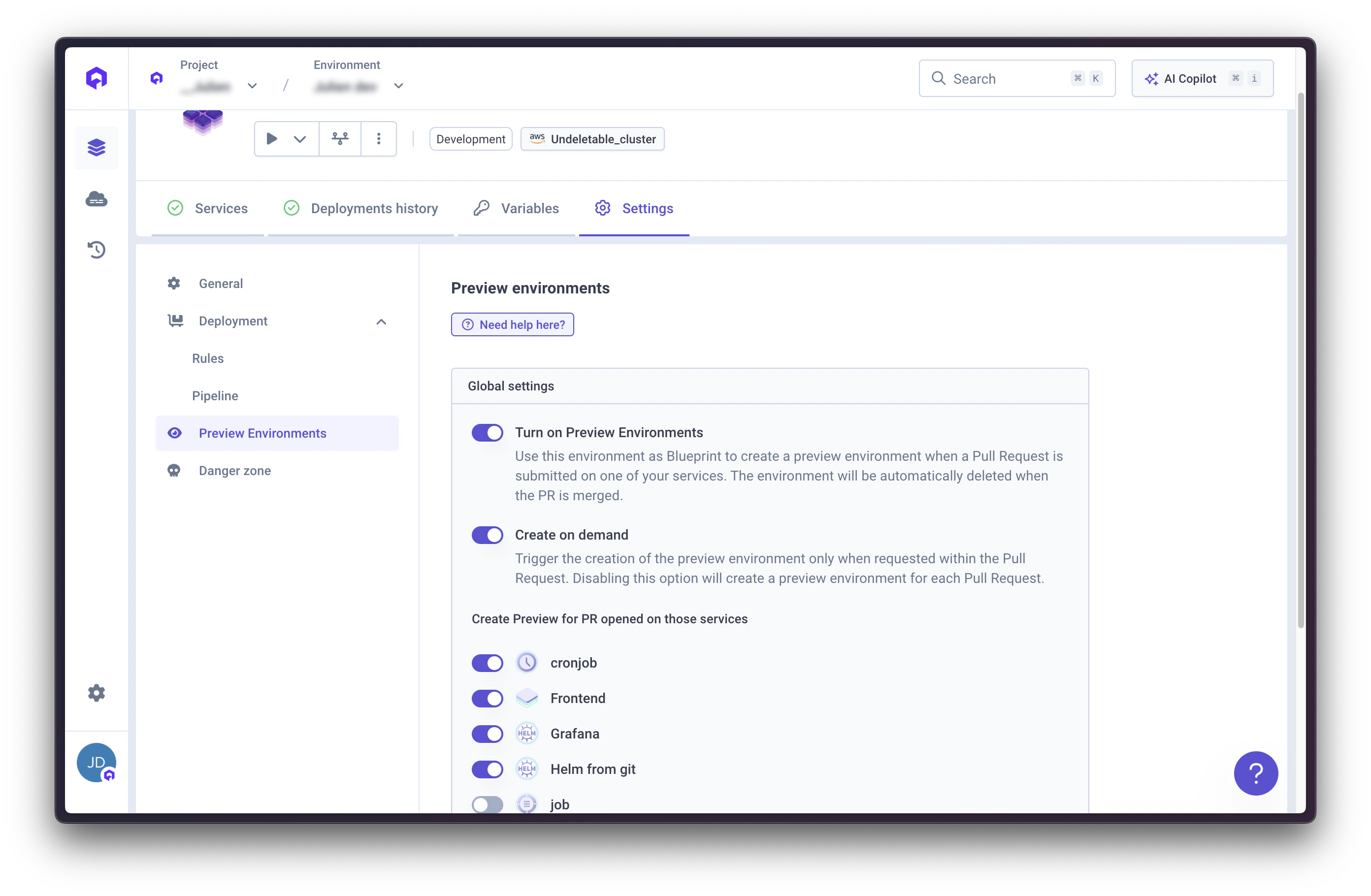Click the Qovery logo in sidebar
The width and height of the screenshot is (1371, 896).
pos(96,78)
